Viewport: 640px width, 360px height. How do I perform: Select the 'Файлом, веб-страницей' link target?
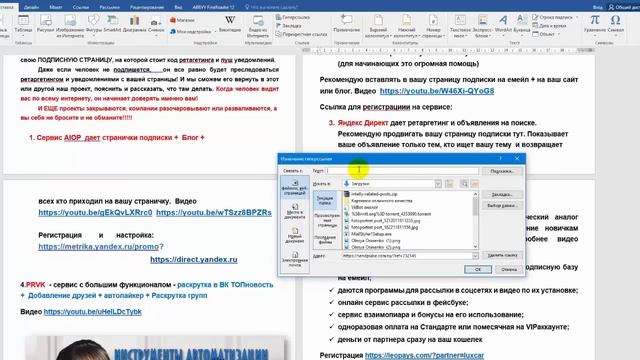(x=295, y=187)
